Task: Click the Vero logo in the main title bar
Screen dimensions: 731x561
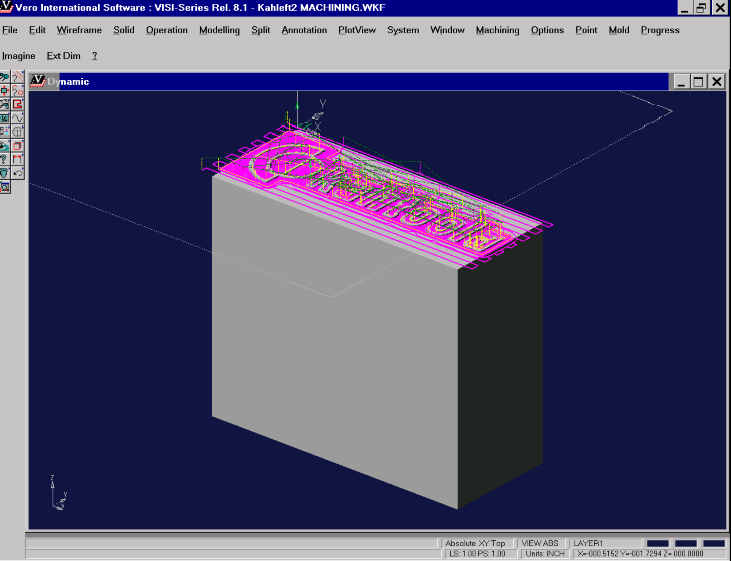Action: [x=7, y=7]
